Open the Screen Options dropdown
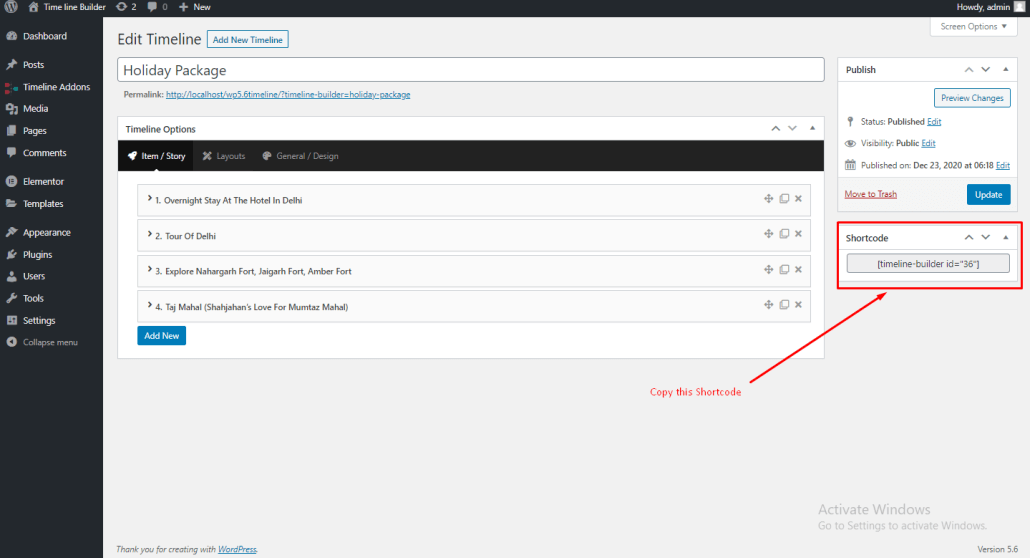Viewport: 1030px width, 558px height. 973,27
